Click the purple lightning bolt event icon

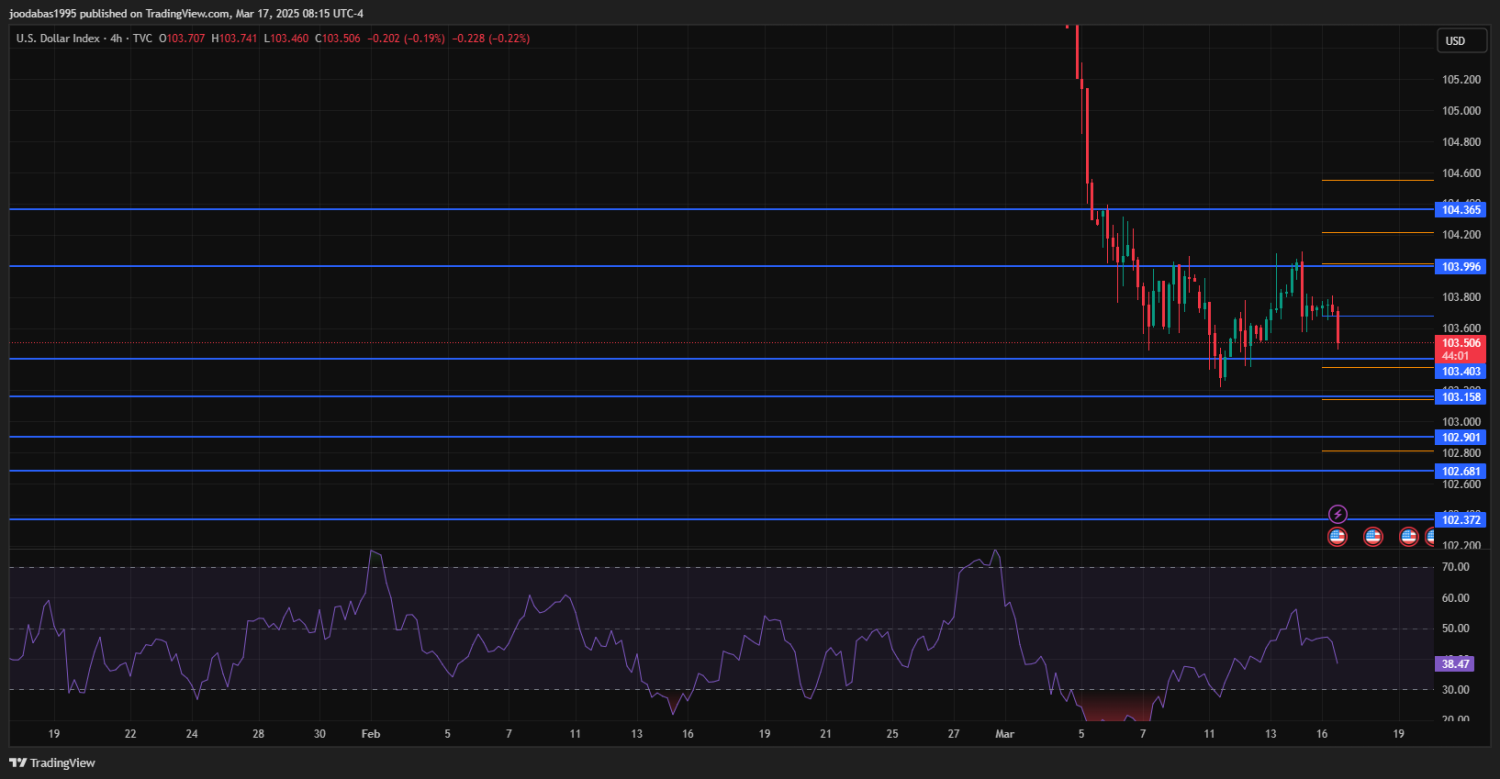point(1338,514)
